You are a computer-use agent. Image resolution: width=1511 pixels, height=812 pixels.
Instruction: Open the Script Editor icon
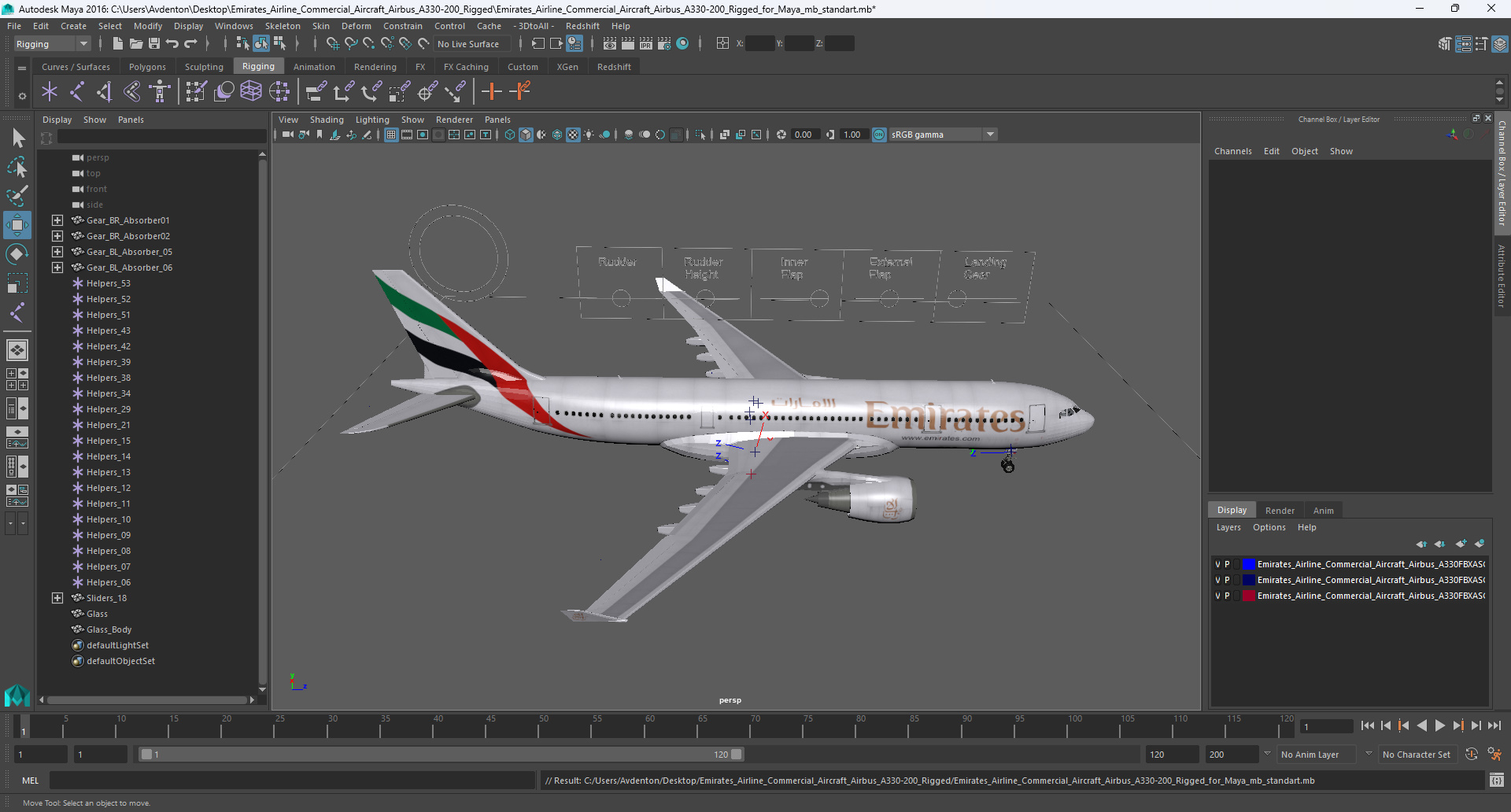1497,781
